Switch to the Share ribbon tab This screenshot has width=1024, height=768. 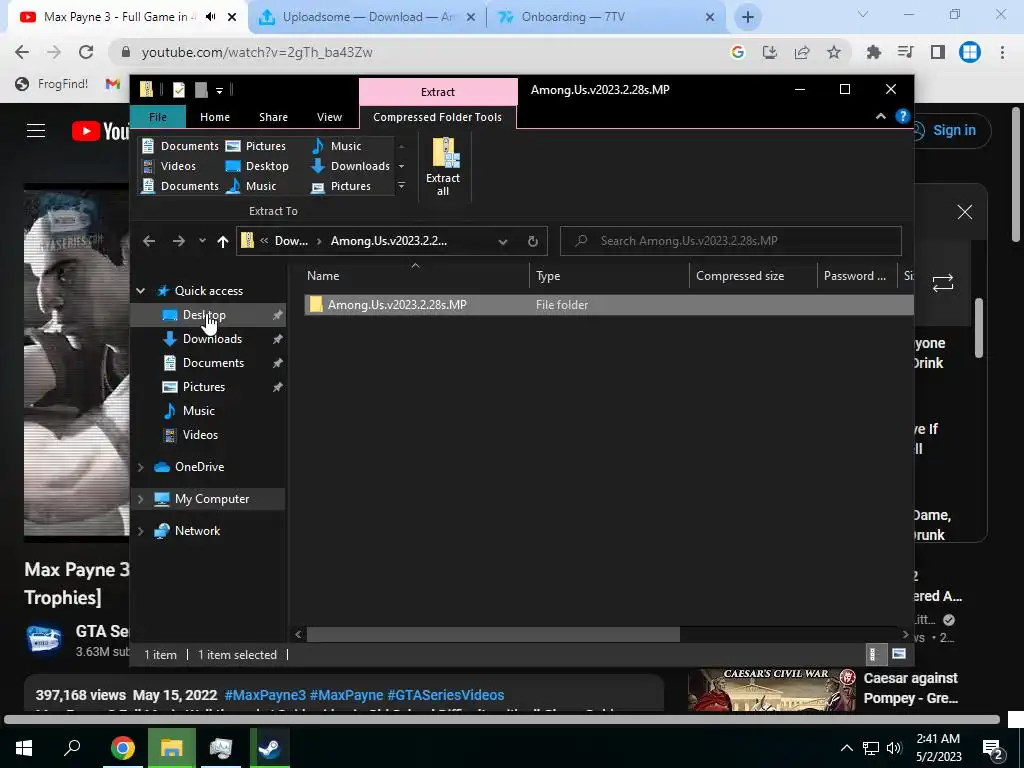pyautogui.click(x=273, y=117)
